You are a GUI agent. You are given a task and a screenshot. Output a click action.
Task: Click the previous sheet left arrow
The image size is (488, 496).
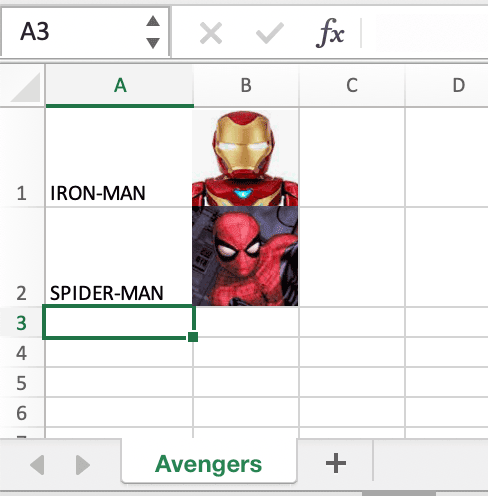click(x=37, y=465)
